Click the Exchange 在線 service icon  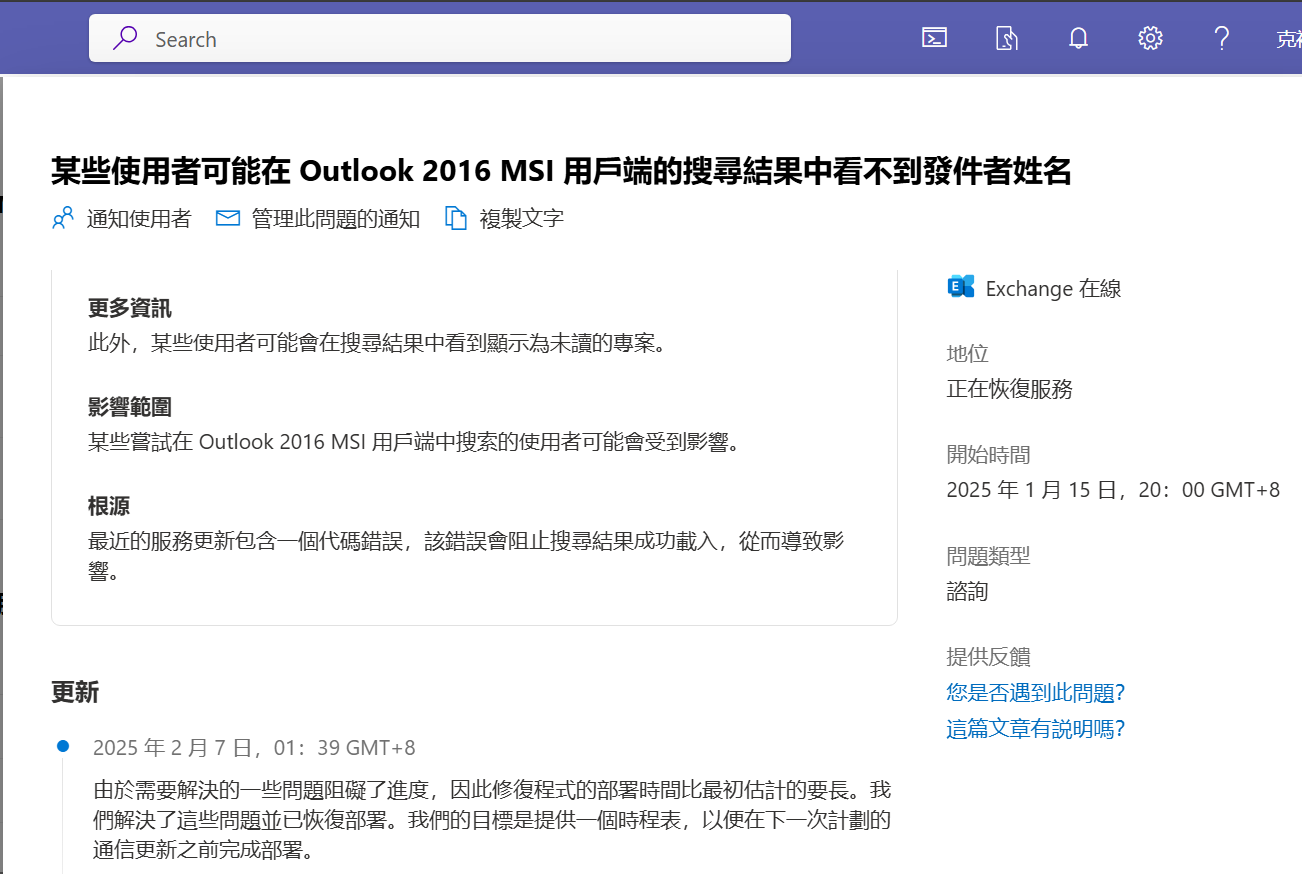pyautogui.click(x=960, y=287)
